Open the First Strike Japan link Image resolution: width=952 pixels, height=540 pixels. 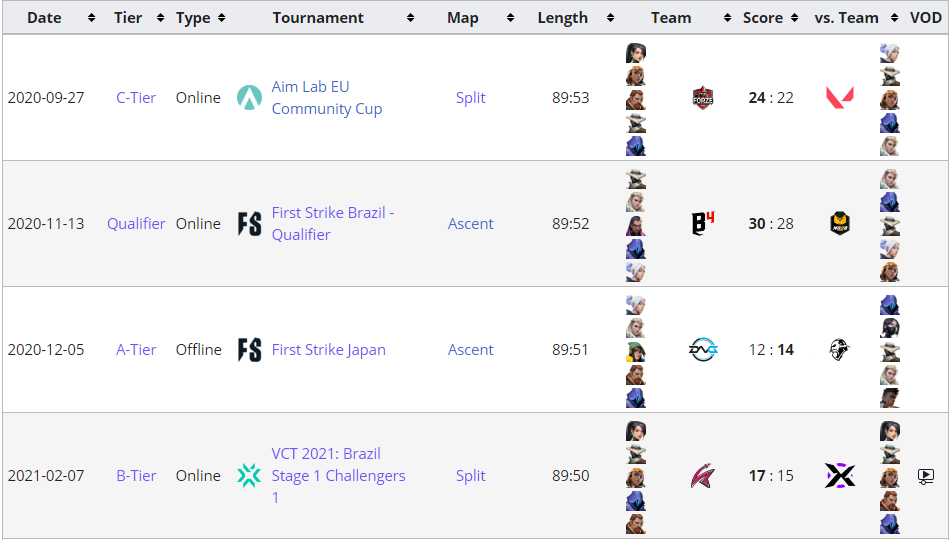click(328, 350)
